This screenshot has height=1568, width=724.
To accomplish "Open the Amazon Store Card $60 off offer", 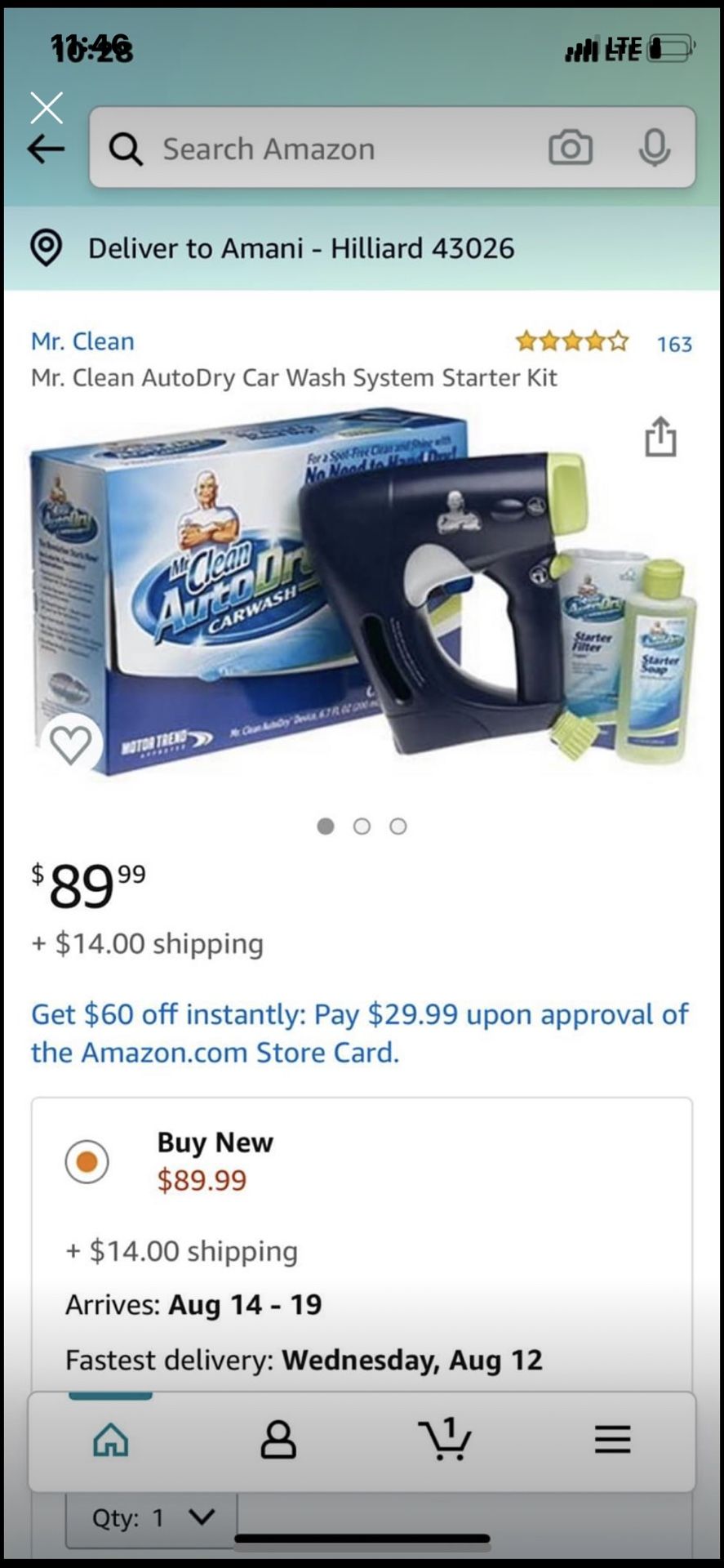I will pyautogui.click(x=360, y=1033).
